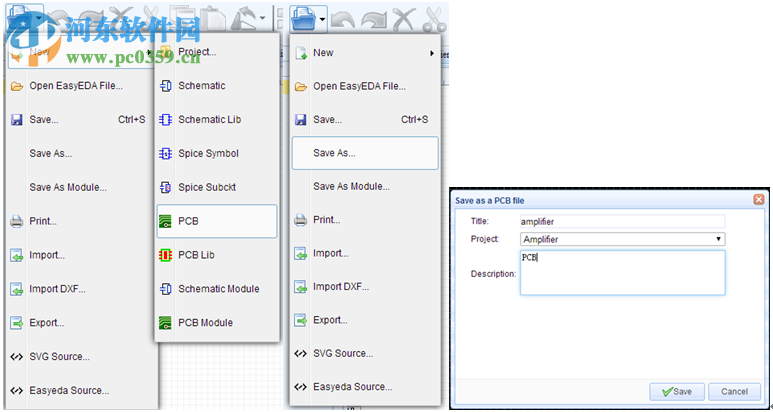Click Easyeda Source... in the right menu
Screen dimensions: 773x412
[365, 387]
